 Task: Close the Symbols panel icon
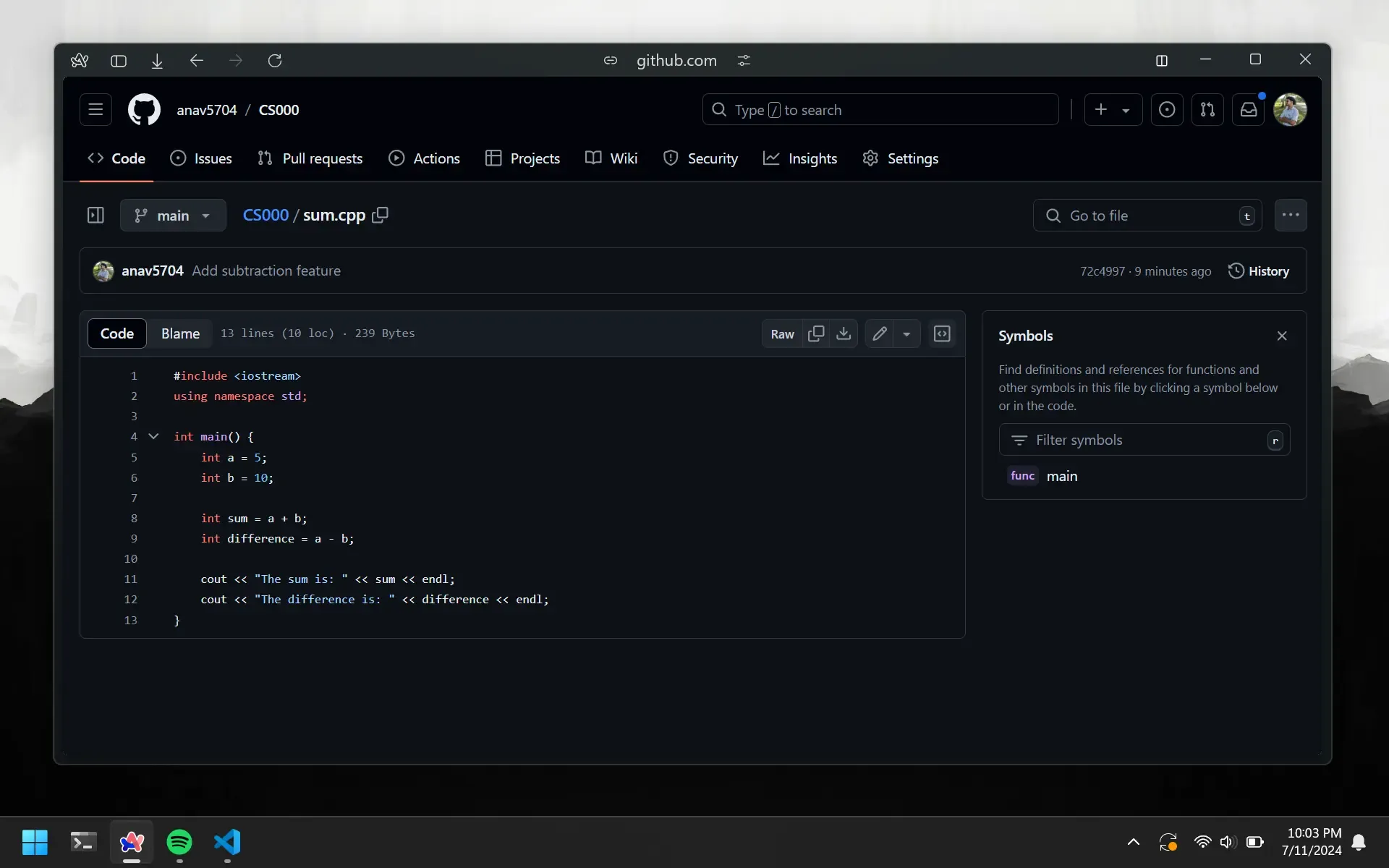(x=1282, y=336)
